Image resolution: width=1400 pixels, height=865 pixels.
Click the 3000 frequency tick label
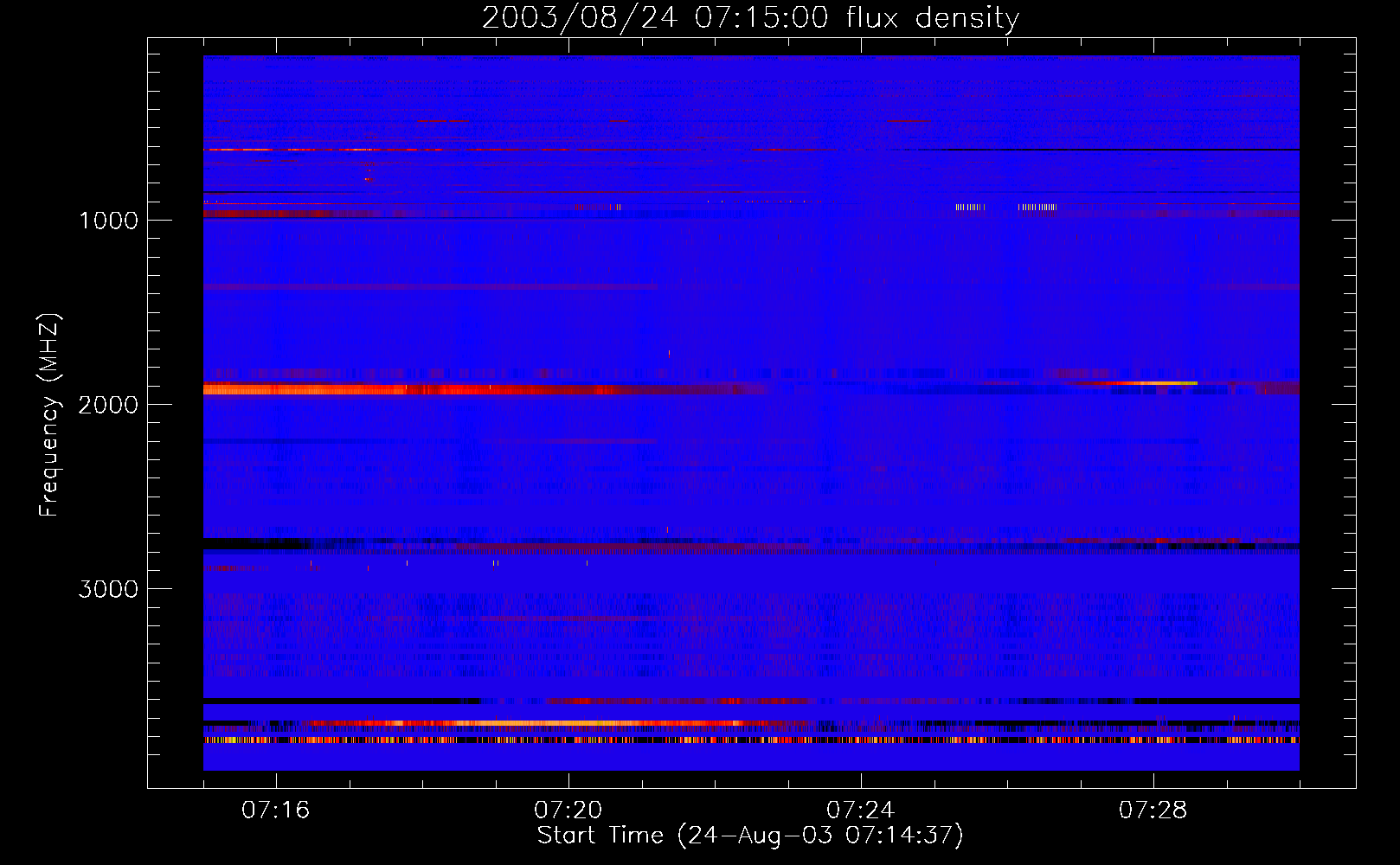click(108, 589)
